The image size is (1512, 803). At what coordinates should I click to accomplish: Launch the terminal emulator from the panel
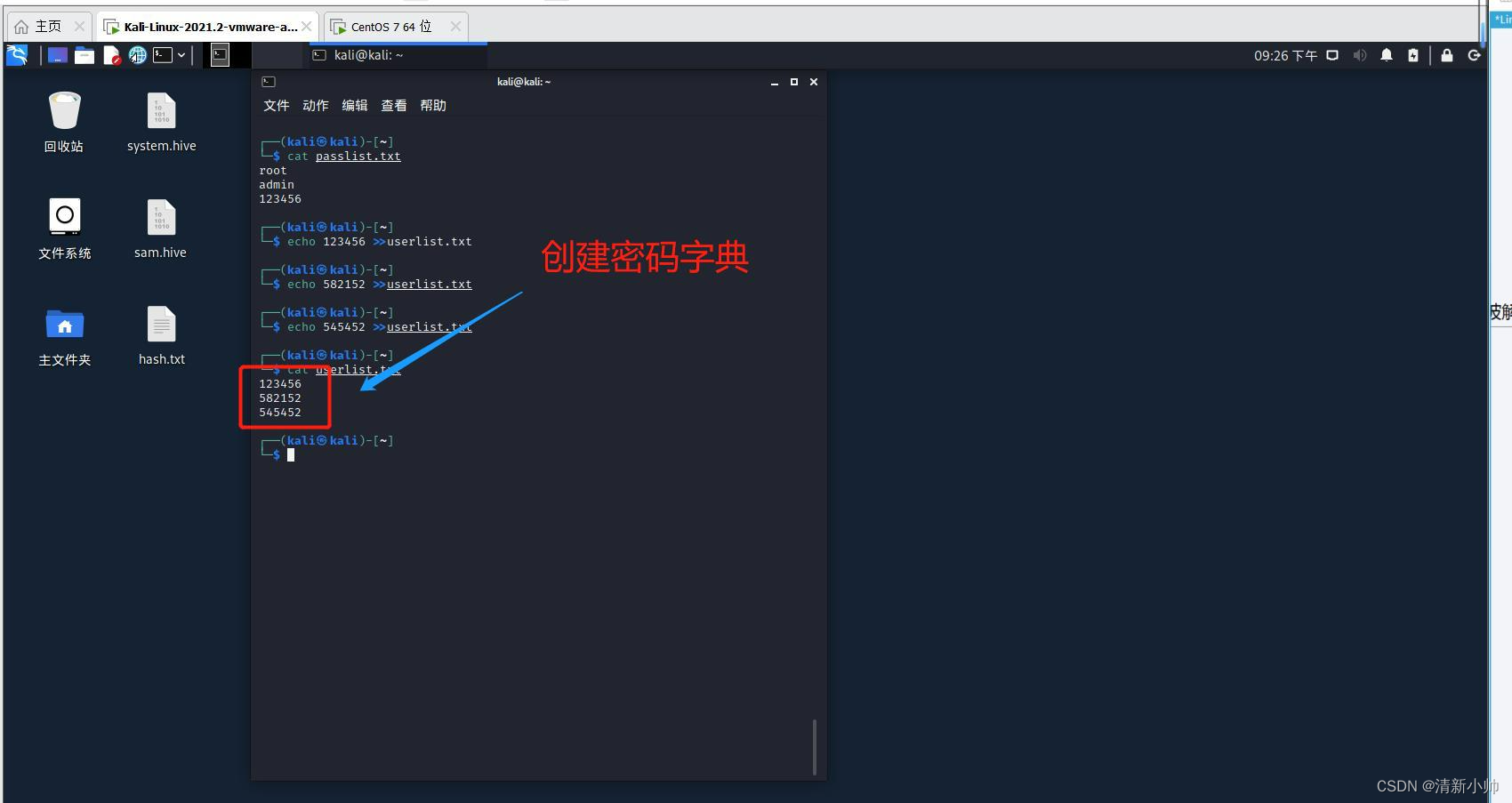point(162,54)
